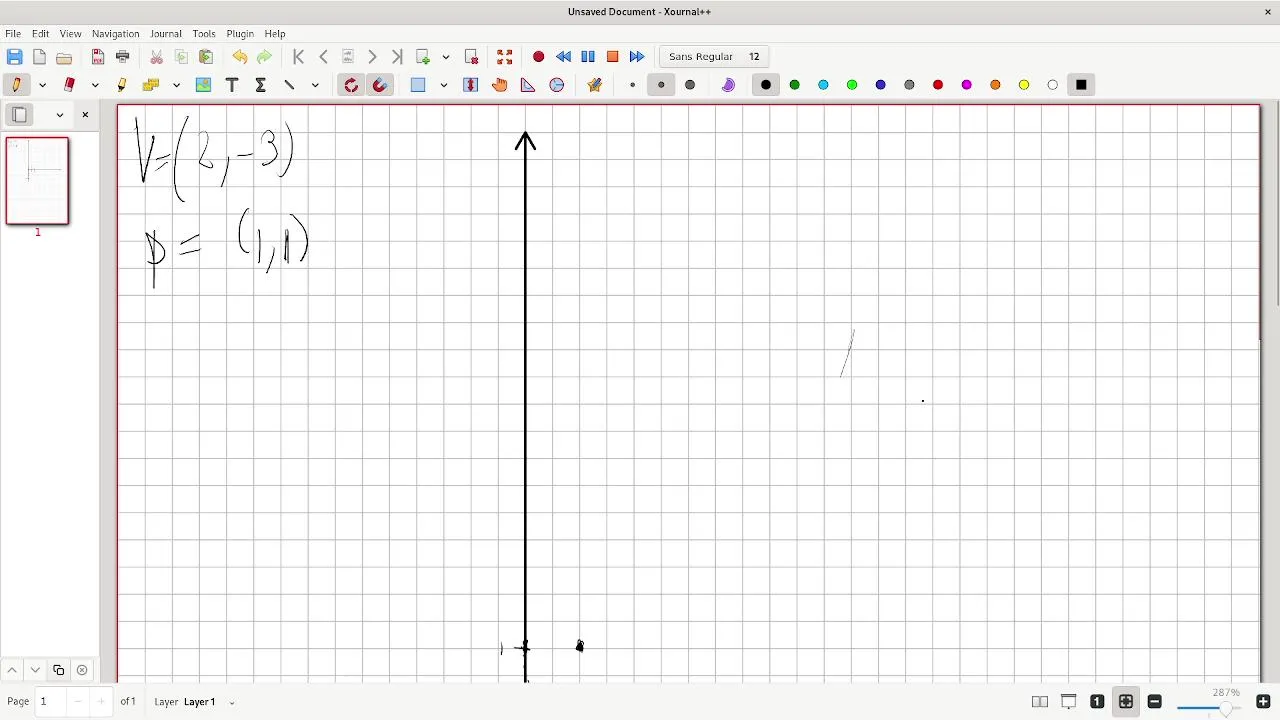The width and height of the screenshot is (1280, 720).
Task: Insert a new page after current
Action: [423, 57]
